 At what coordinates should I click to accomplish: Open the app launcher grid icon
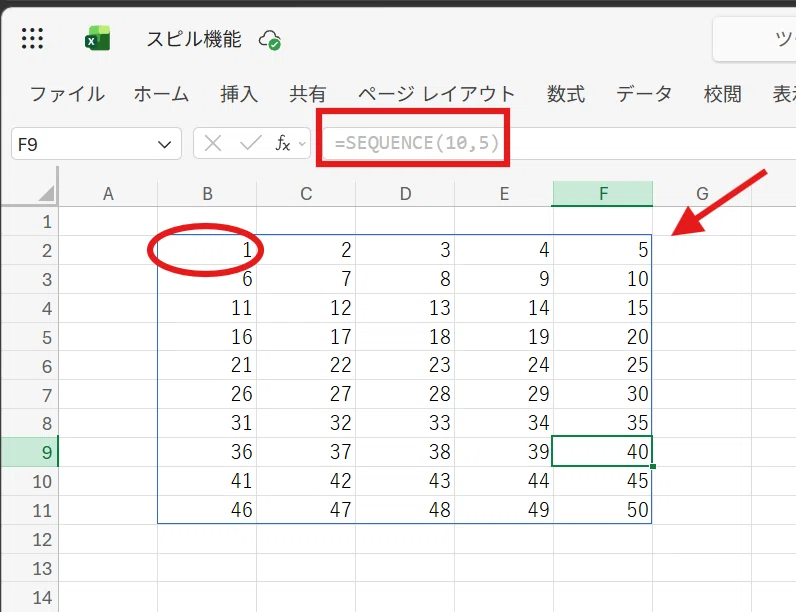click(32, 39)
